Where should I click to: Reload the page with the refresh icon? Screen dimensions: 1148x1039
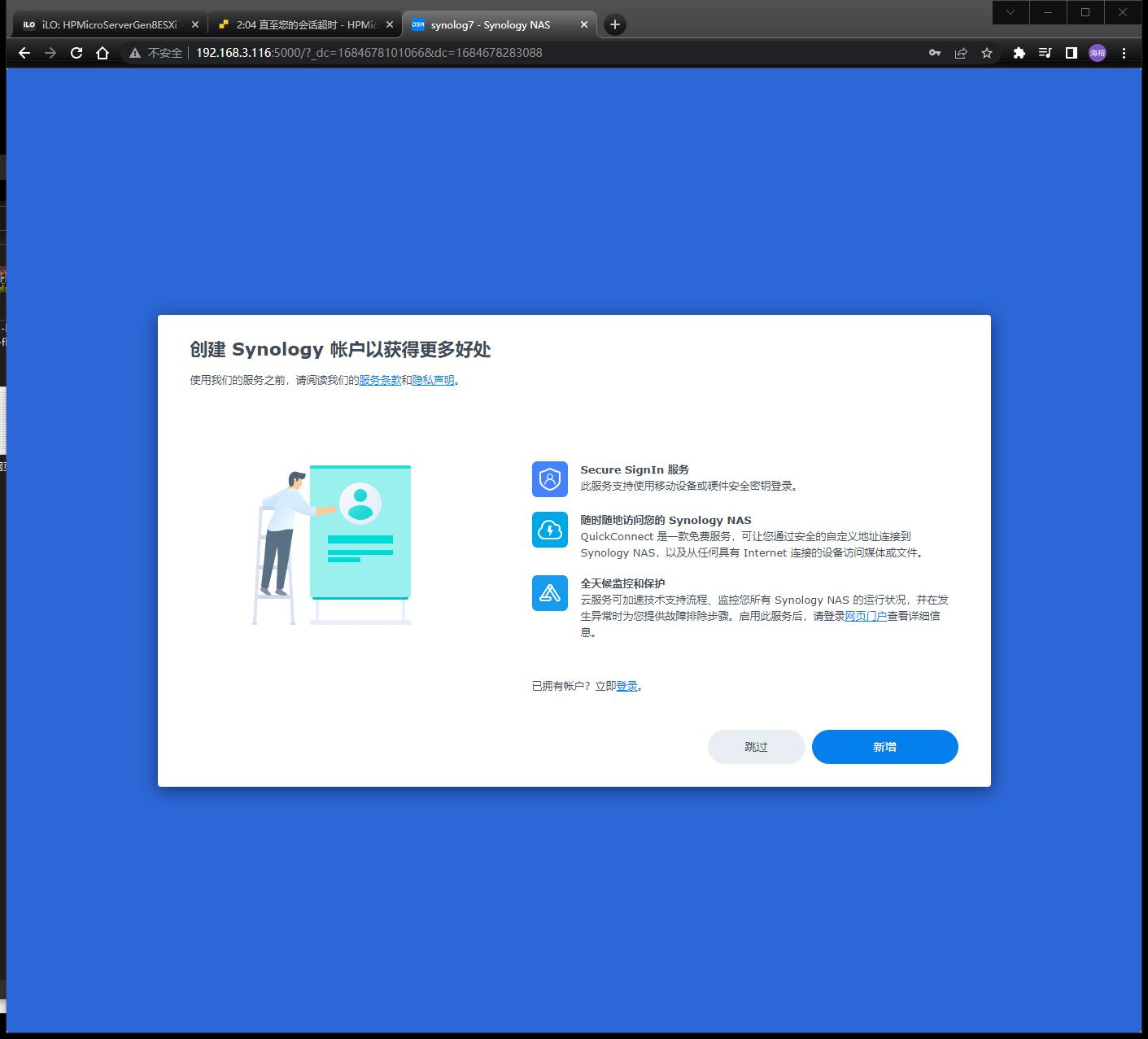(76, 52)
